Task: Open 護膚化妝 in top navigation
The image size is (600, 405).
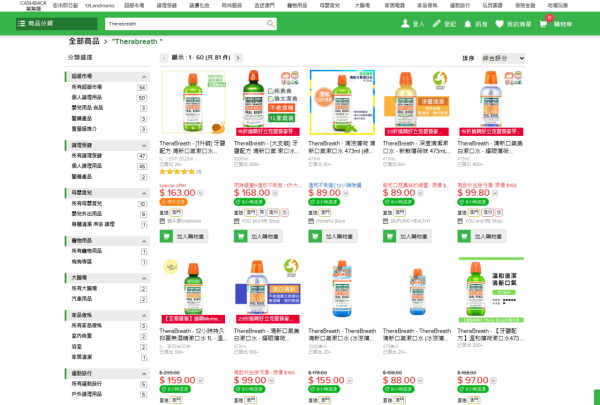Action: coord(199,5)
